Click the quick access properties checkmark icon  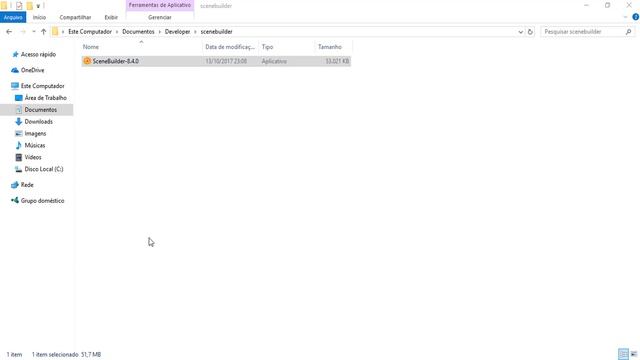[x=19, y=6]
